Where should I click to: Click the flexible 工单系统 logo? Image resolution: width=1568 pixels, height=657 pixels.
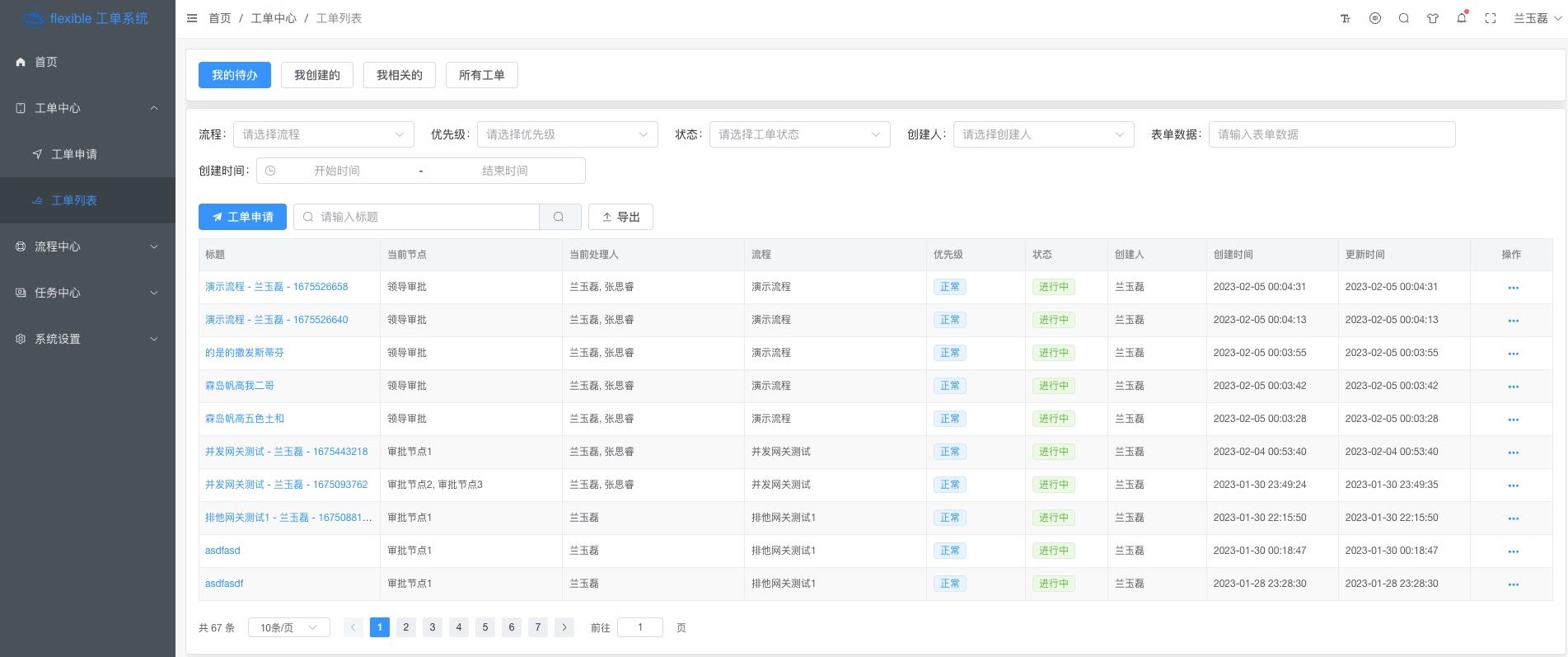[86, 18]
